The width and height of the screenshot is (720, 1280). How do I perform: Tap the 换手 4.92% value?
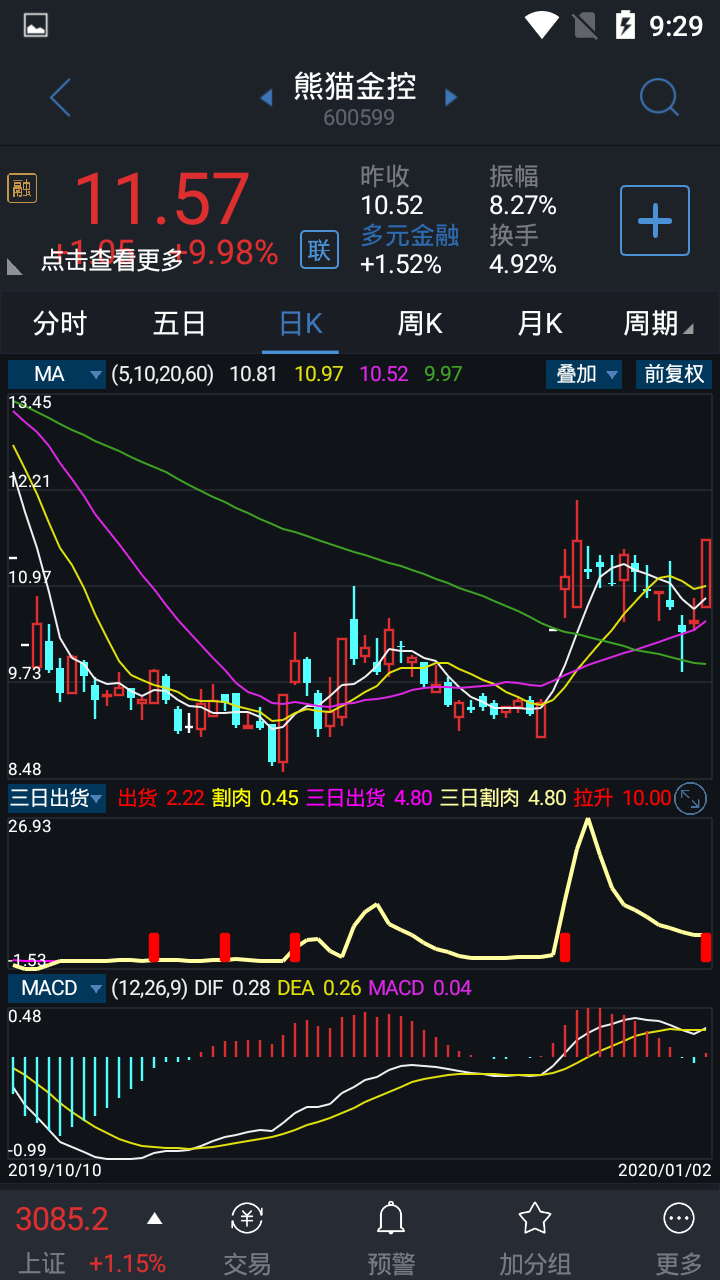(523, 264)
